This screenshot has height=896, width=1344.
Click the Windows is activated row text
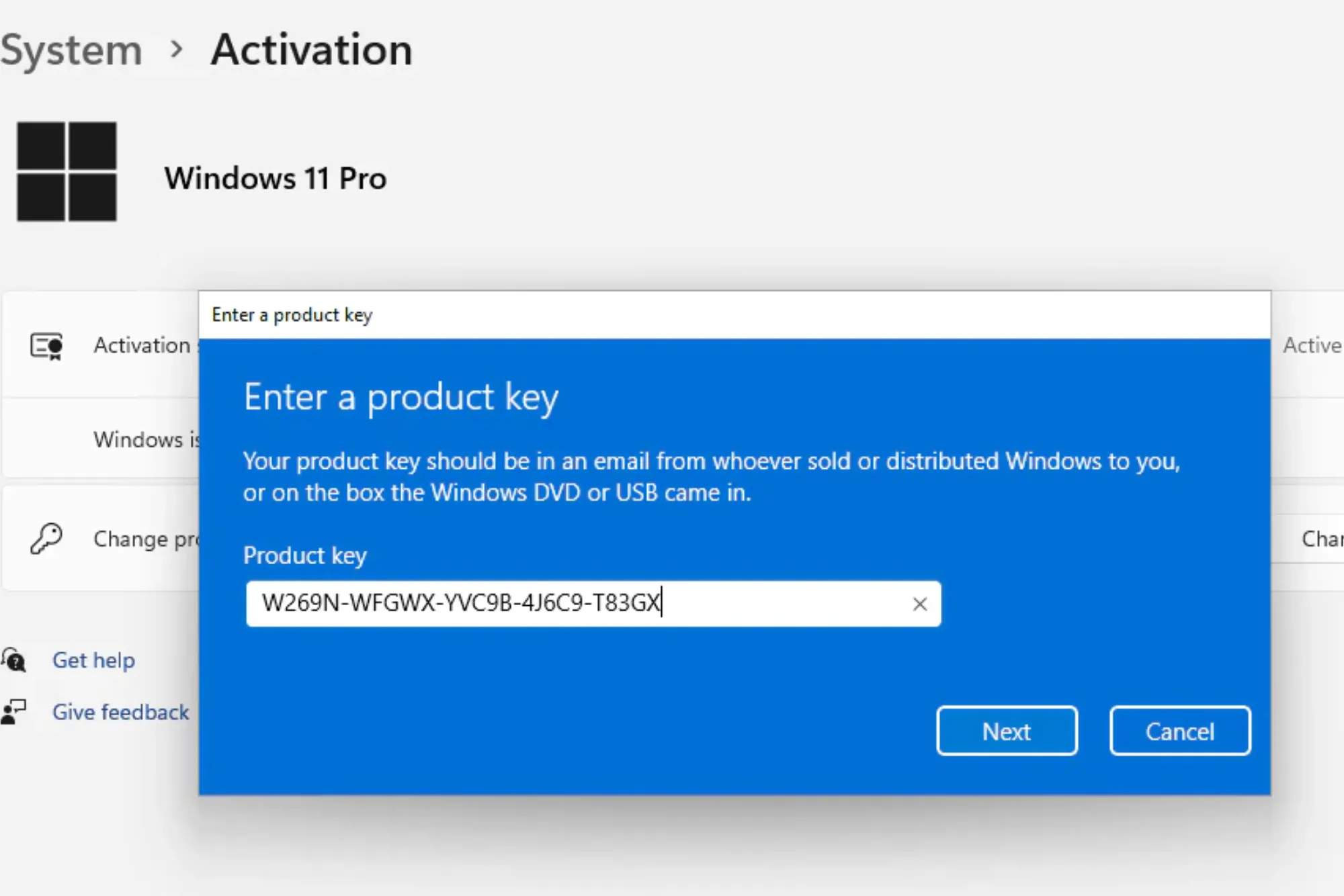pos(146,439)
